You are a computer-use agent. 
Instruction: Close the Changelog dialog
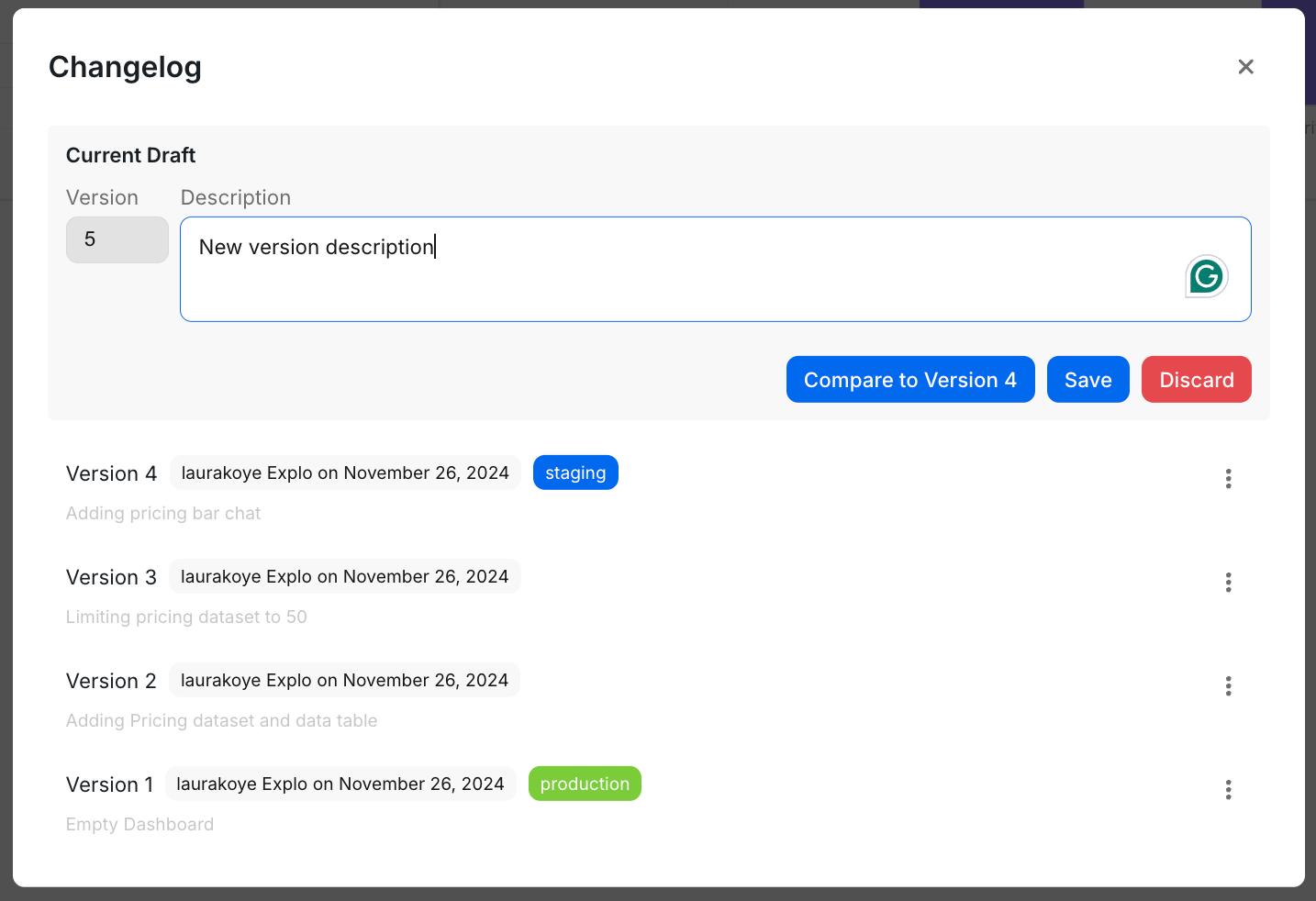tap(1245, 67)
